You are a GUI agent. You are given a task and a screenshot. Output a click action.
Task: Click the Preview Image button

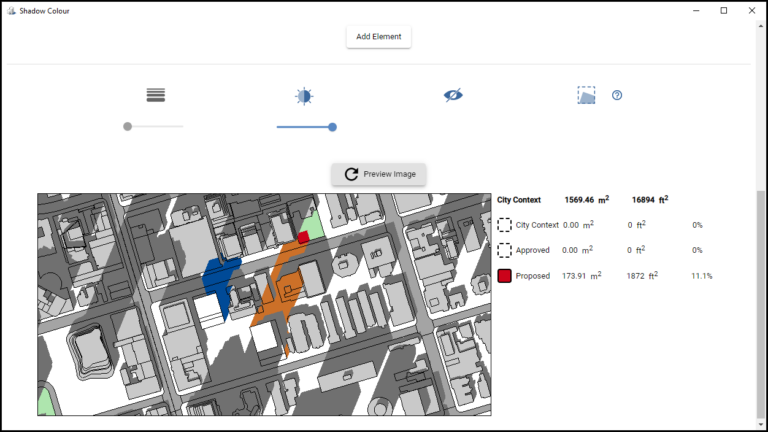(379, 174)
